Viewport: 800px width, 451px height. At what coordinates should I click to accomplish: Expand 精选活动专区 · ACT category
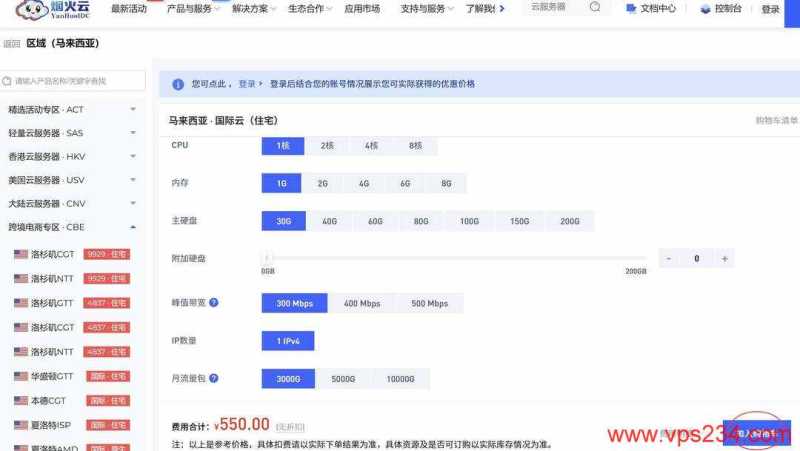71,109
